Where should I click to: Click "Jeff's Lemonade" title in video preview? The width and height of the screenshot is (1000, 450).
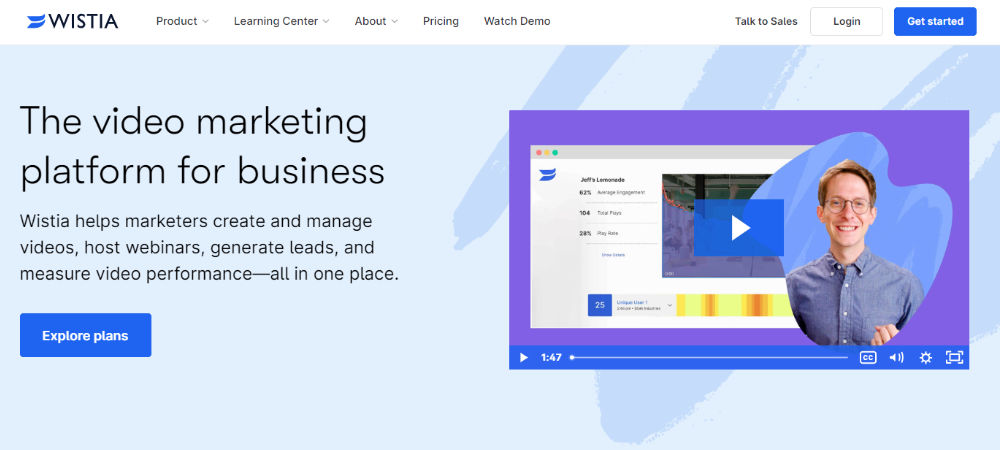602,179
